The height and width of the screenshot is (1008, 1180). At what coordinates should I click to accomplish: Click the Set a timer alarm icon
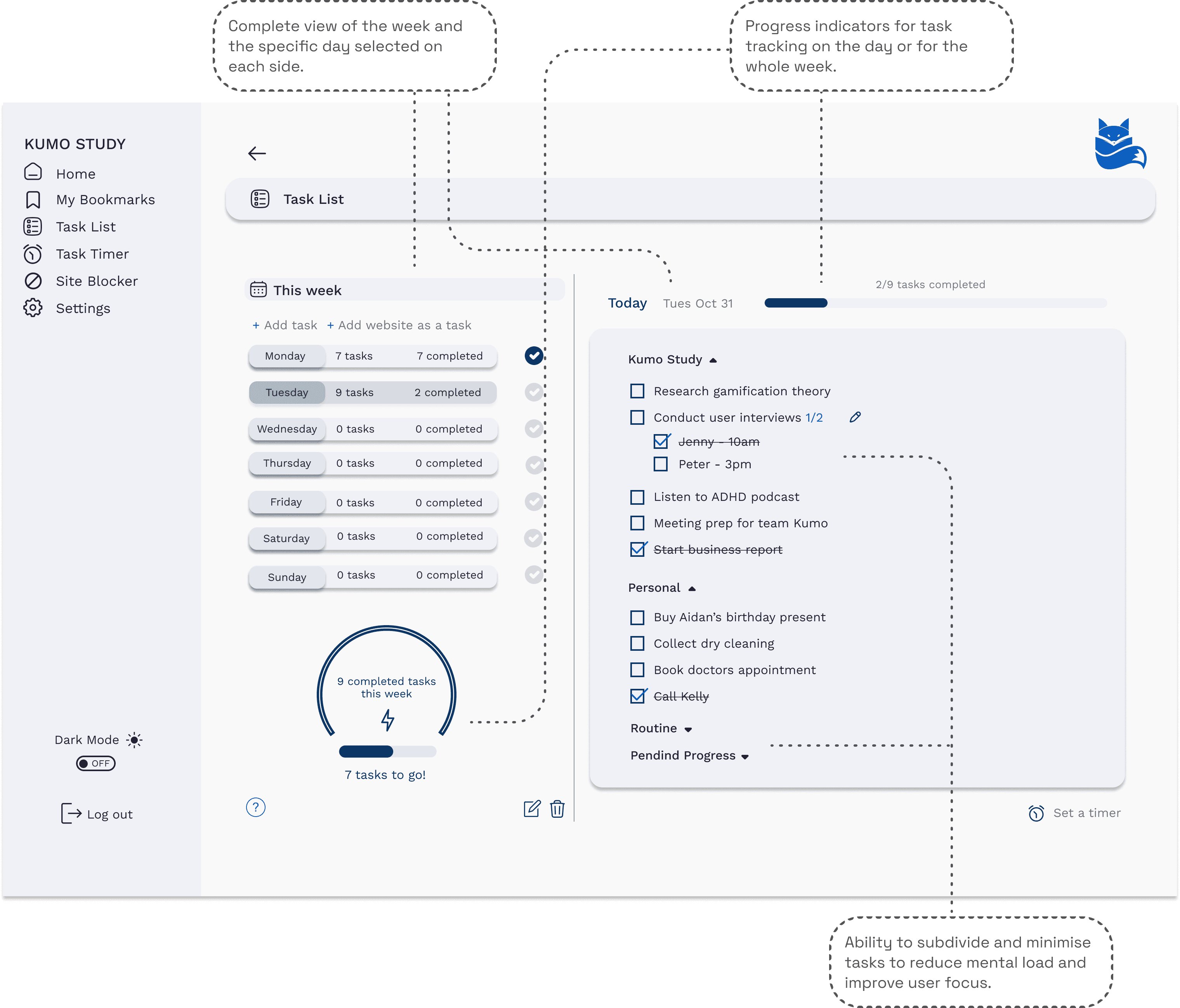point(1036,813)
